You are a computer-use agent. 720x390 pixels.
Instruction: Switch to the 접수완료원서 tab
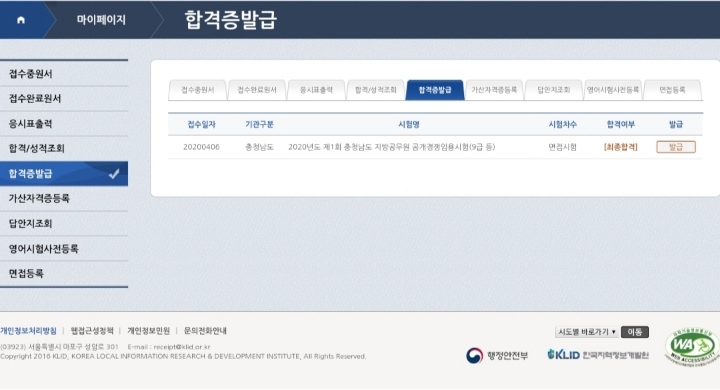pos(257,90)
